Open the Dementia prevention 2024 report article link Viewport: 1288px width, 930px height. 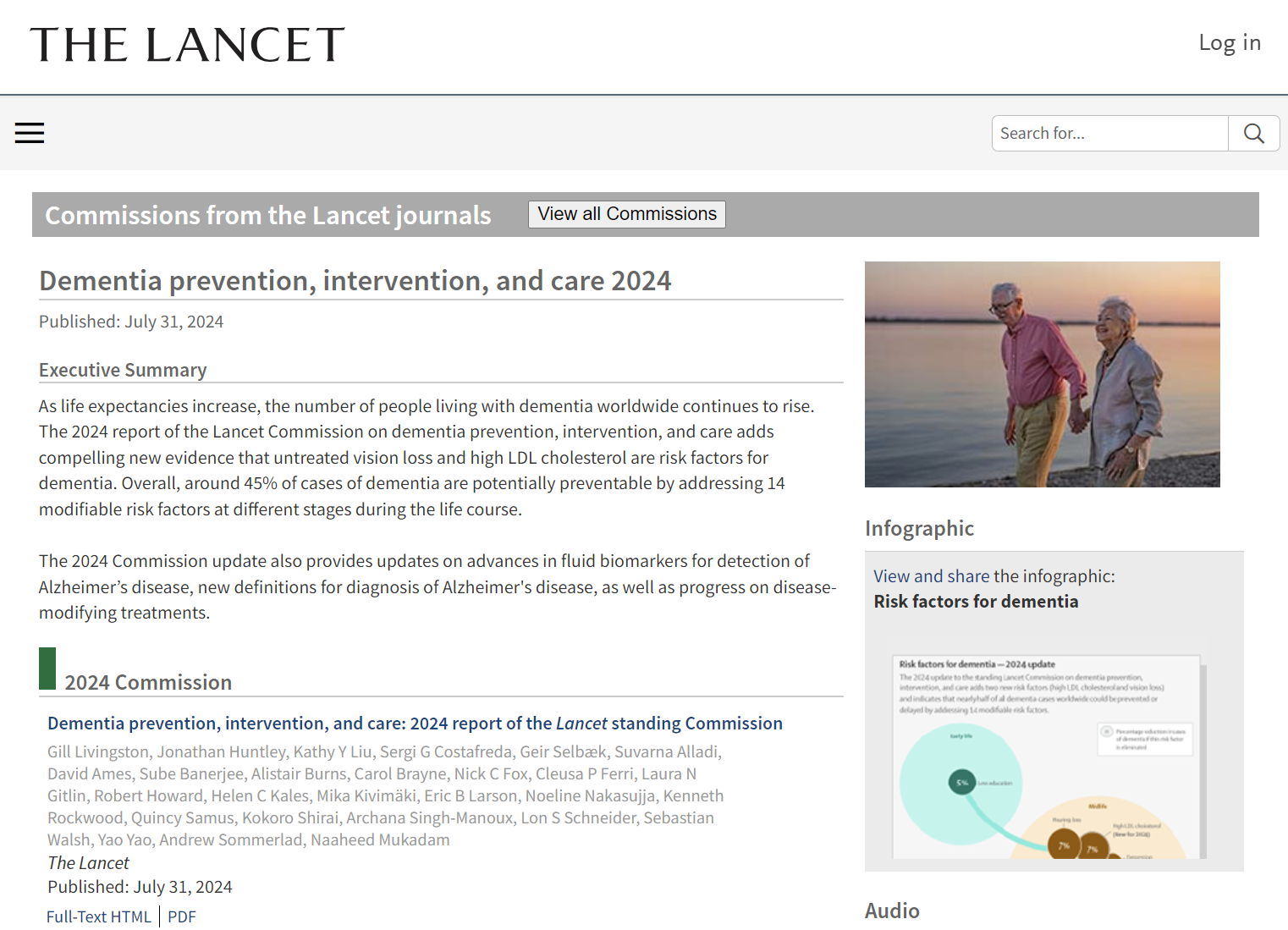coord(415,724)
